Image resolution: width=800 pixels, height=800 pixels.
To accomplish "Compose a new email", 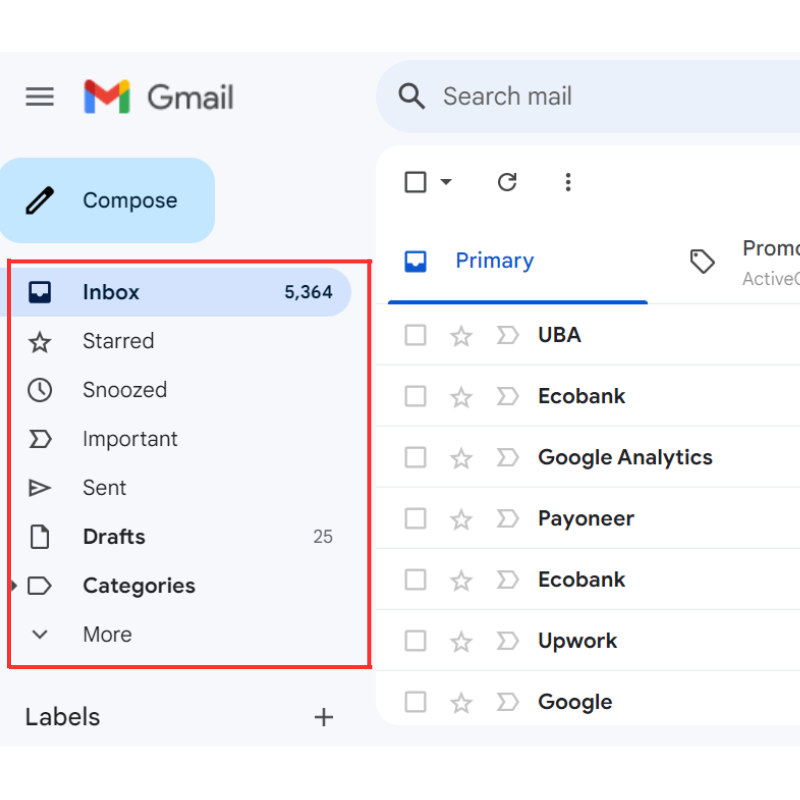I will click(x=107, y=201).
